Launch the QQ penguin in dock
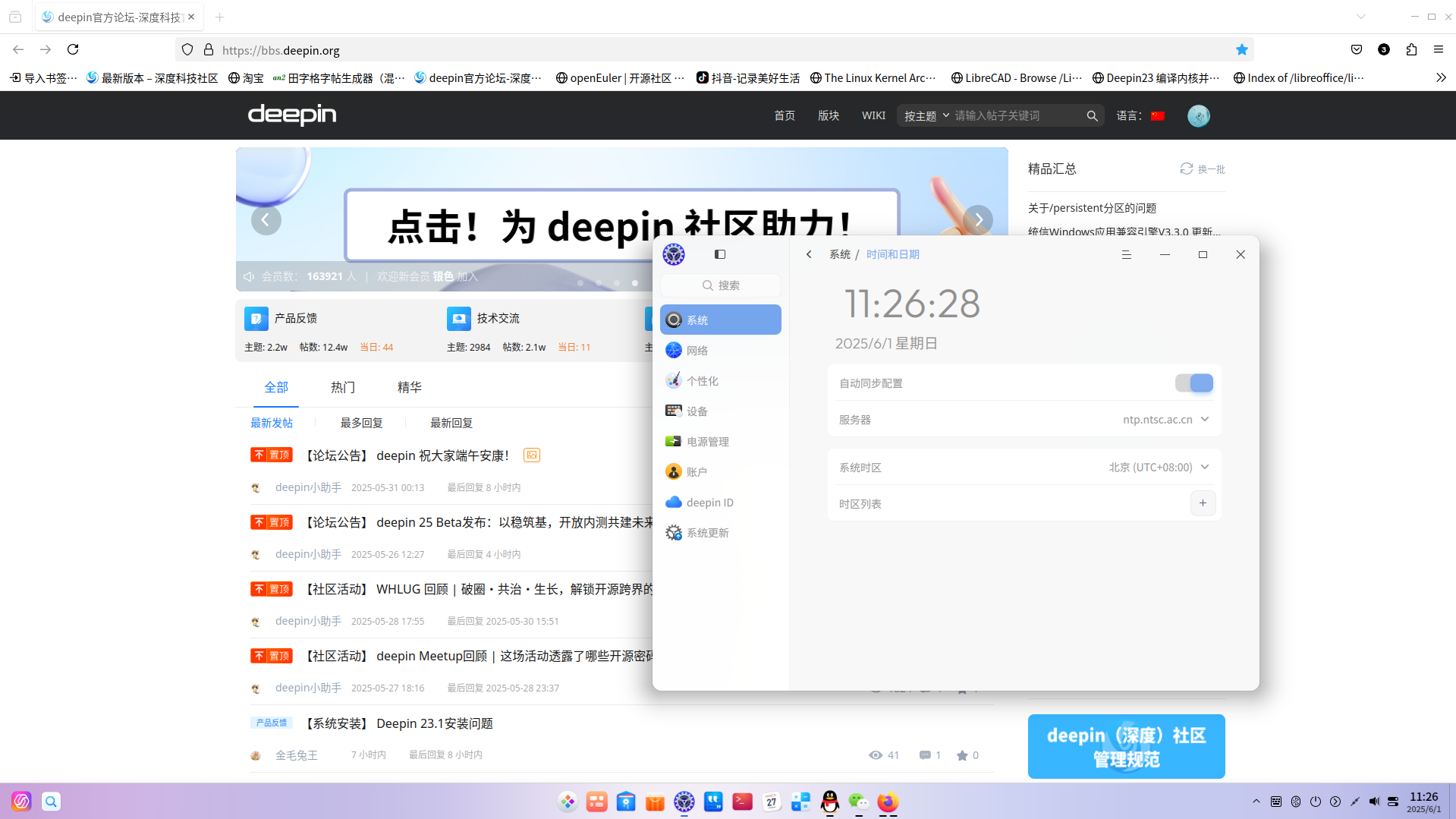 (x=830, y=802)
